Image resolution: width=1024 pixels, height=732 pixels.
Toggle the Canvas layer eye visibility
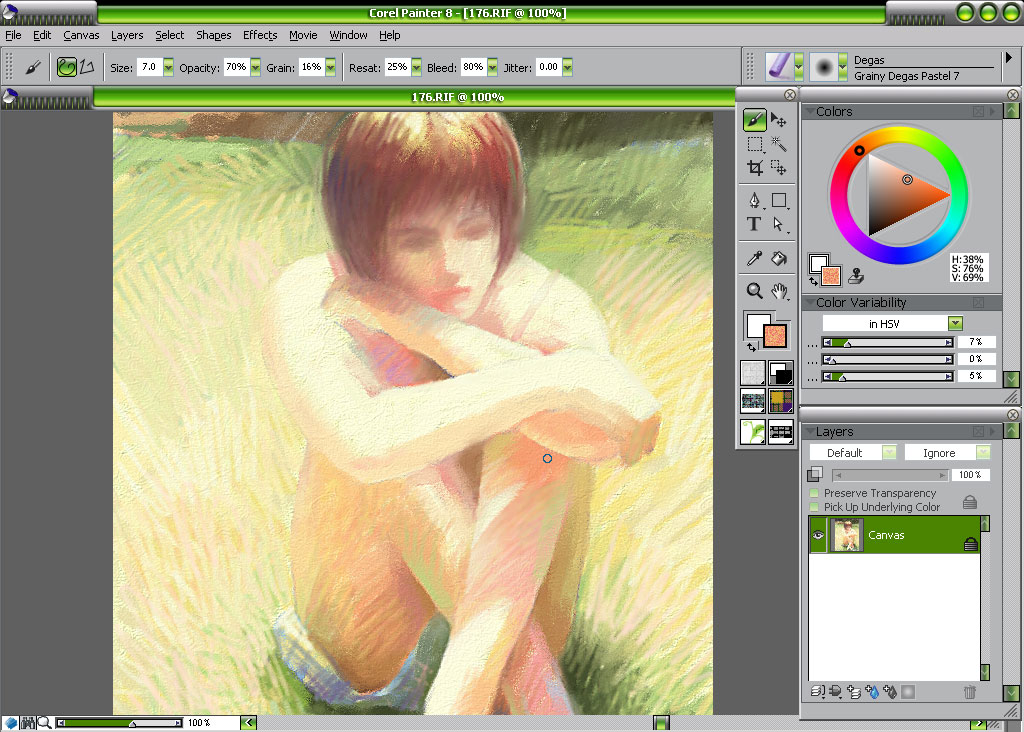[x=818, y=535]
